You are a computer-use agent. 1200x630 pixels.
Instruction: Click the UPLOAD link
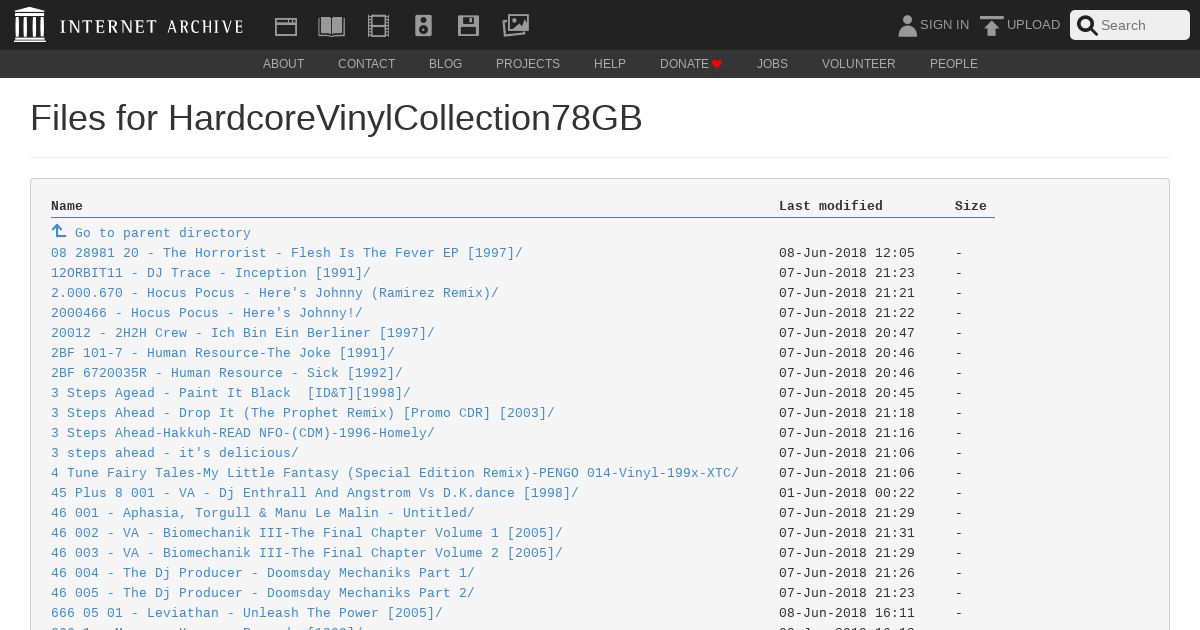[1034, 25]
